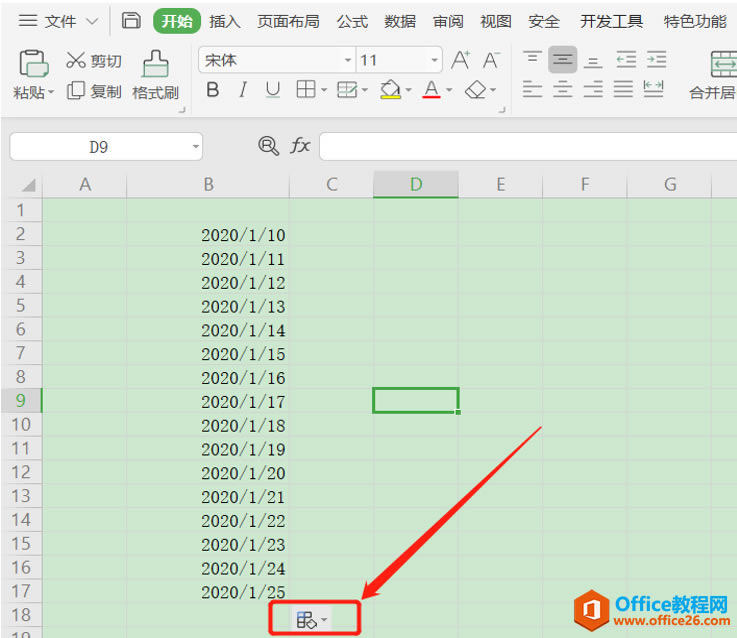Expand the File menu chevron

click(92, 21)
